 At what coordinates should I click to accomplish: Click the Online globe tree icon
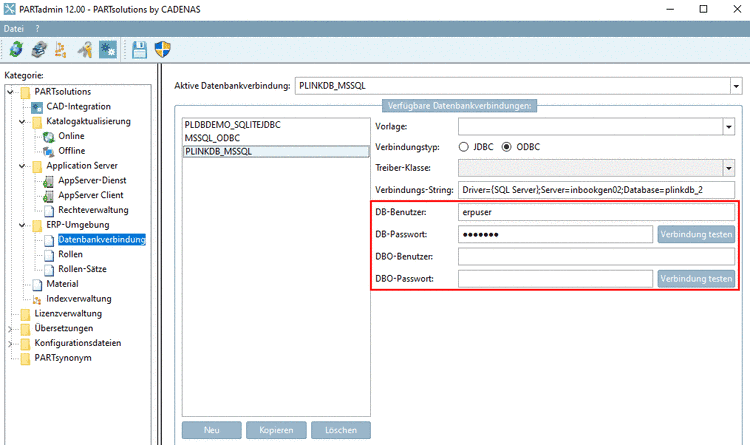(x=49, y=137)
